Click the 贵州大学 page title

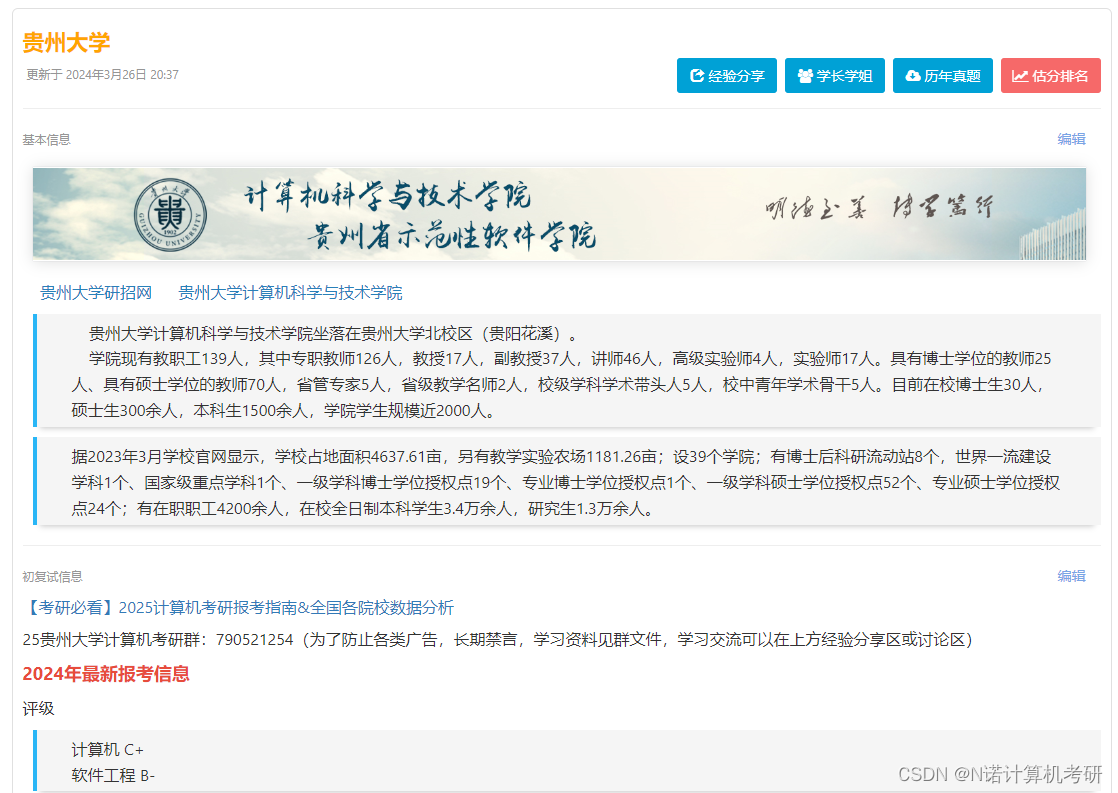coord(66,42)
